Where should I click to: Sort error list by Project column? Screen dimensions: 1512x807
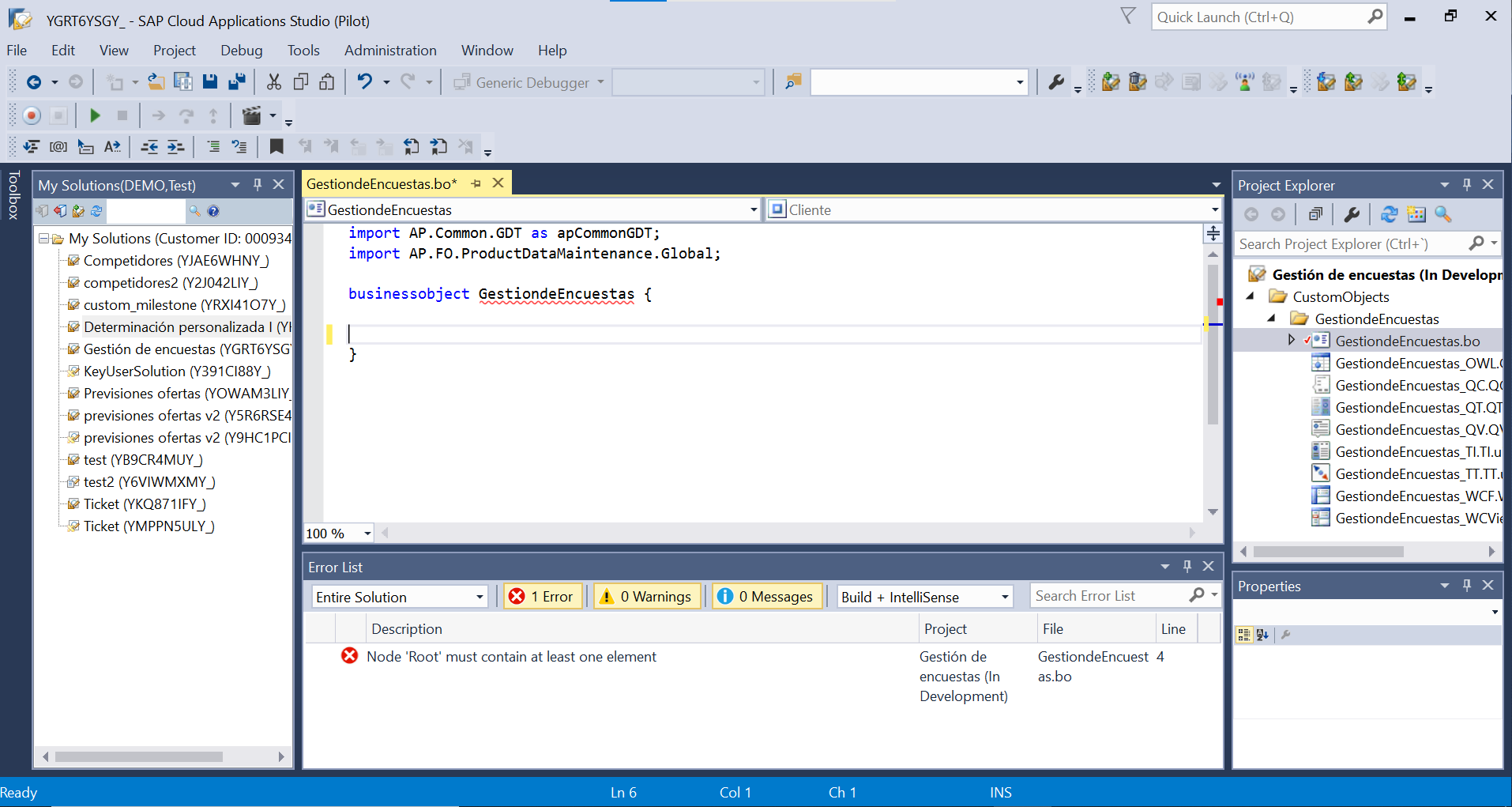(x=977, y=629)
